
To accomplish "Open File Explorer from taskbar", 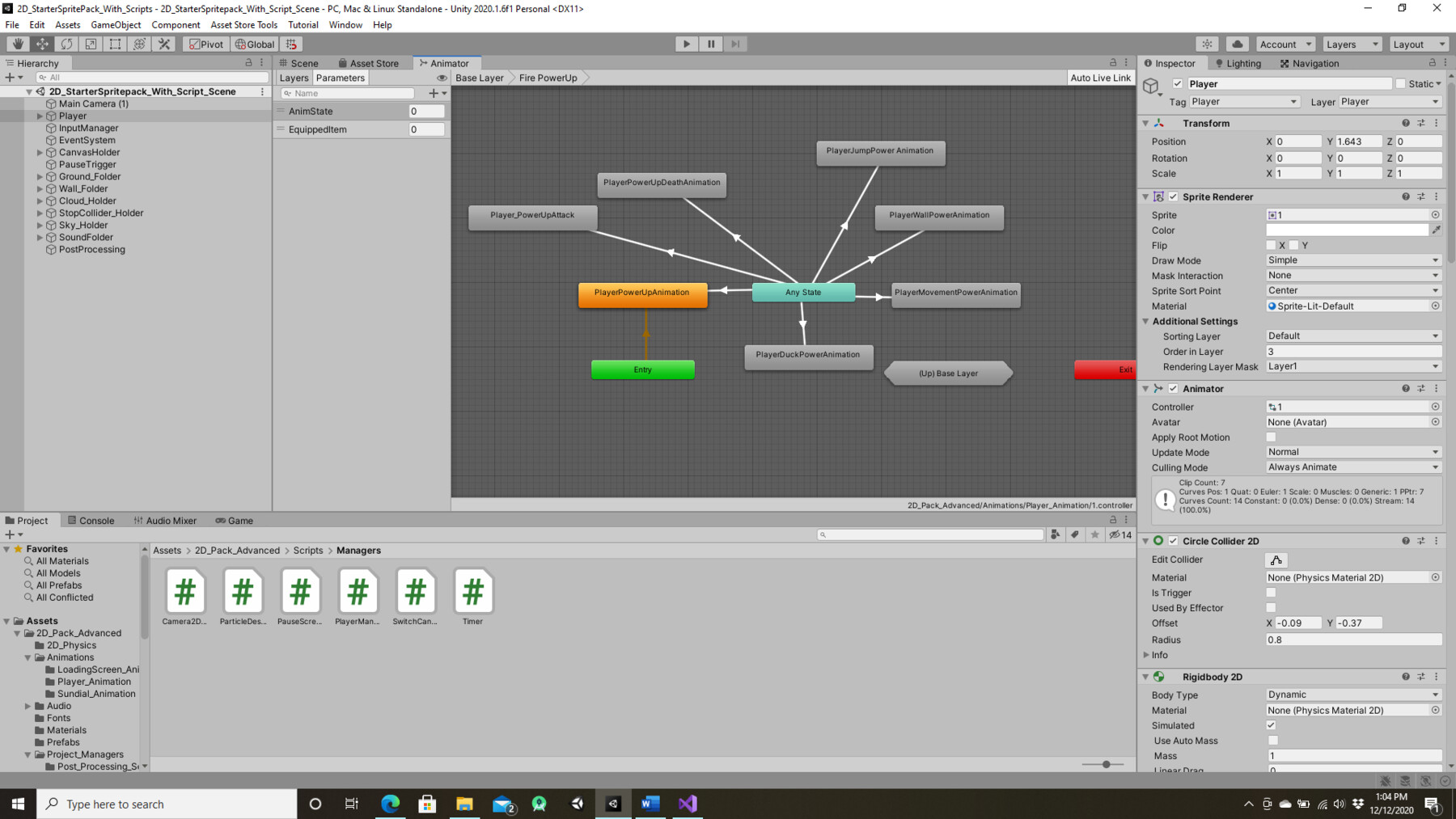I will pos(464,804).
